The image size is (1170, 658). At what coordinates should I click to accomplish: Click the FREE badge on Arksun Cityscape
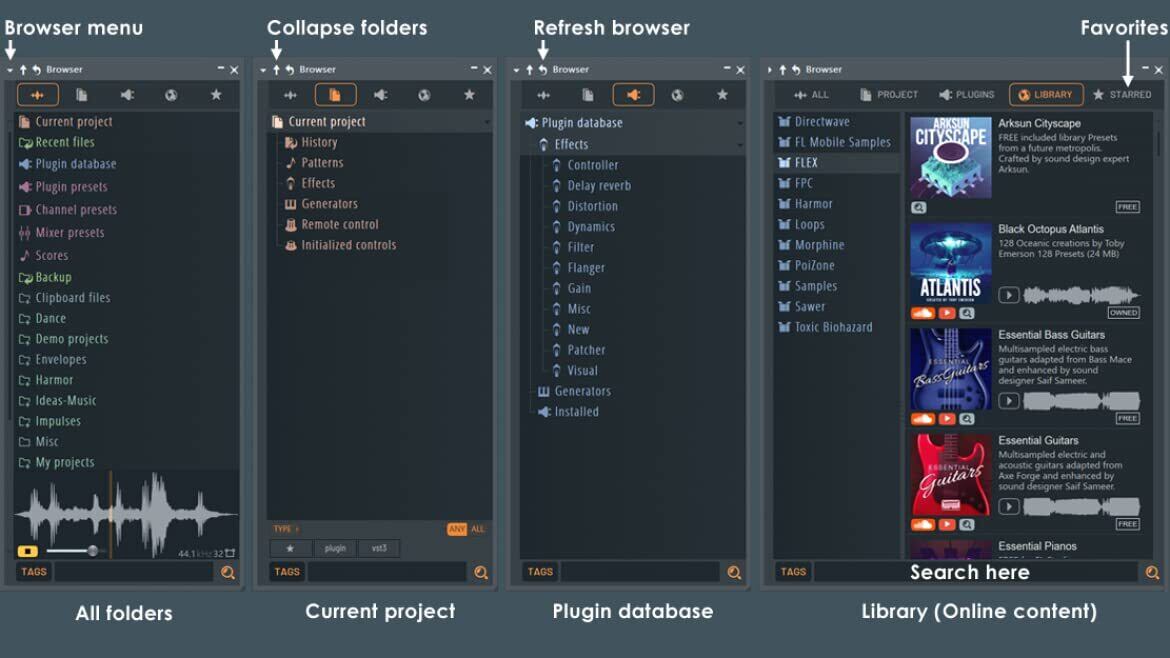(1127, 207)
